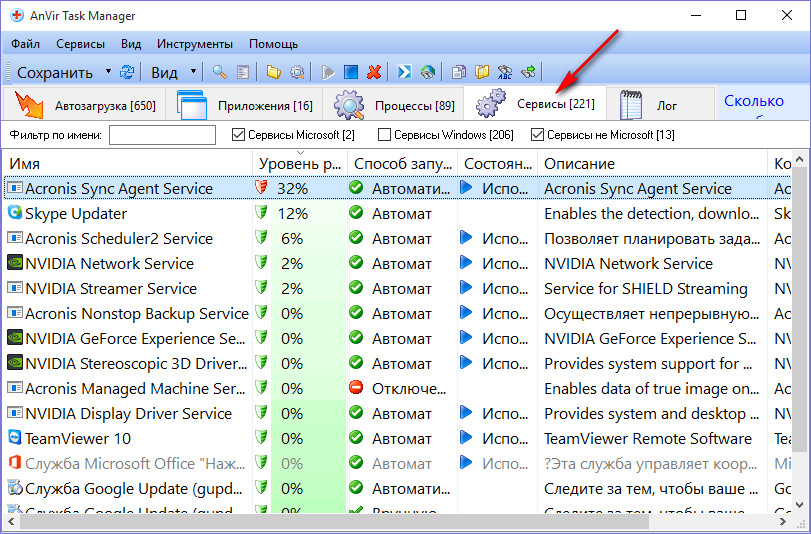This screenshot has height=534, width=811.
Task: Click the globe with binoculars icon
Action: 428,72
